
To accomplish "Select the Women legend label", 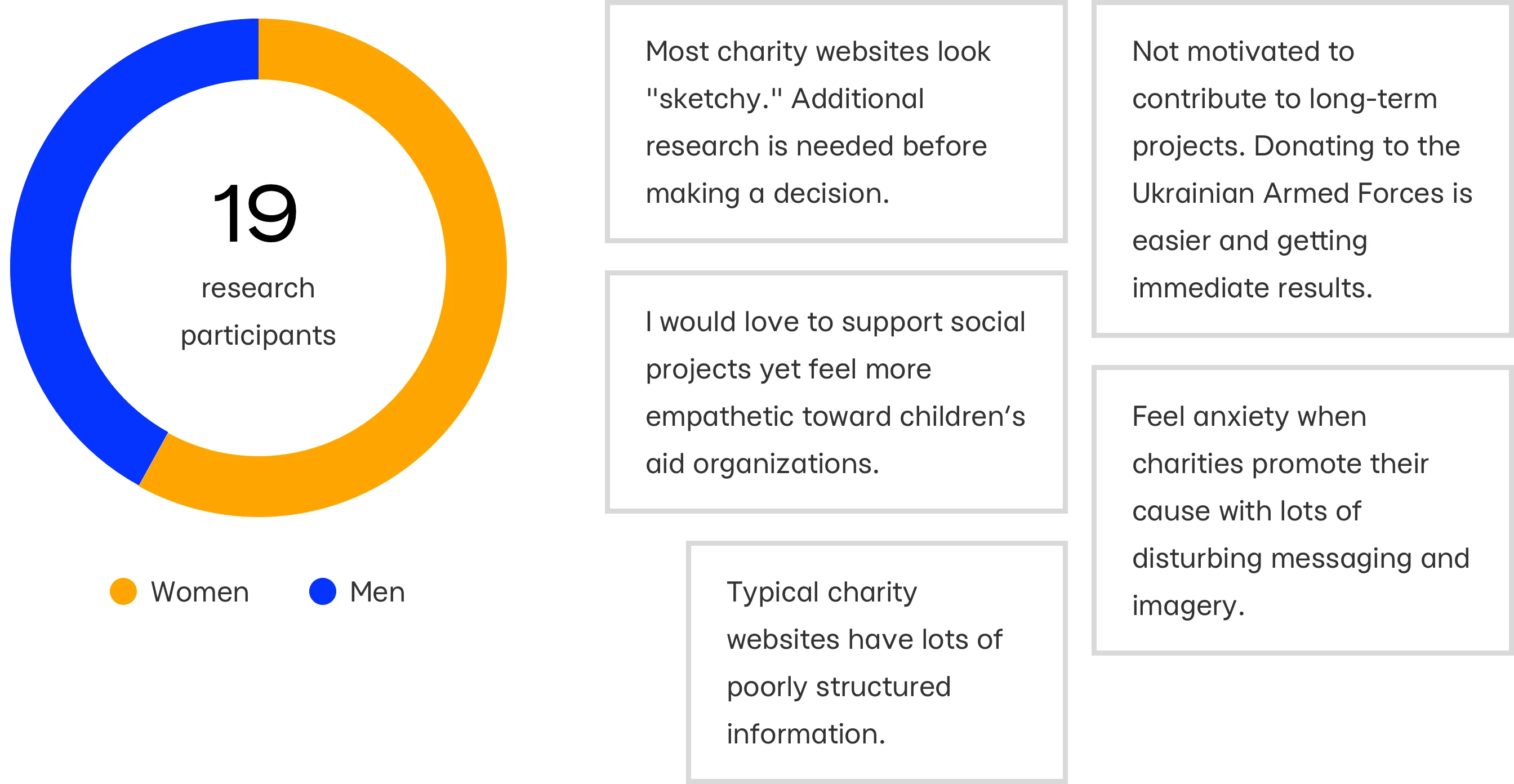I will (x=200, y=592).
